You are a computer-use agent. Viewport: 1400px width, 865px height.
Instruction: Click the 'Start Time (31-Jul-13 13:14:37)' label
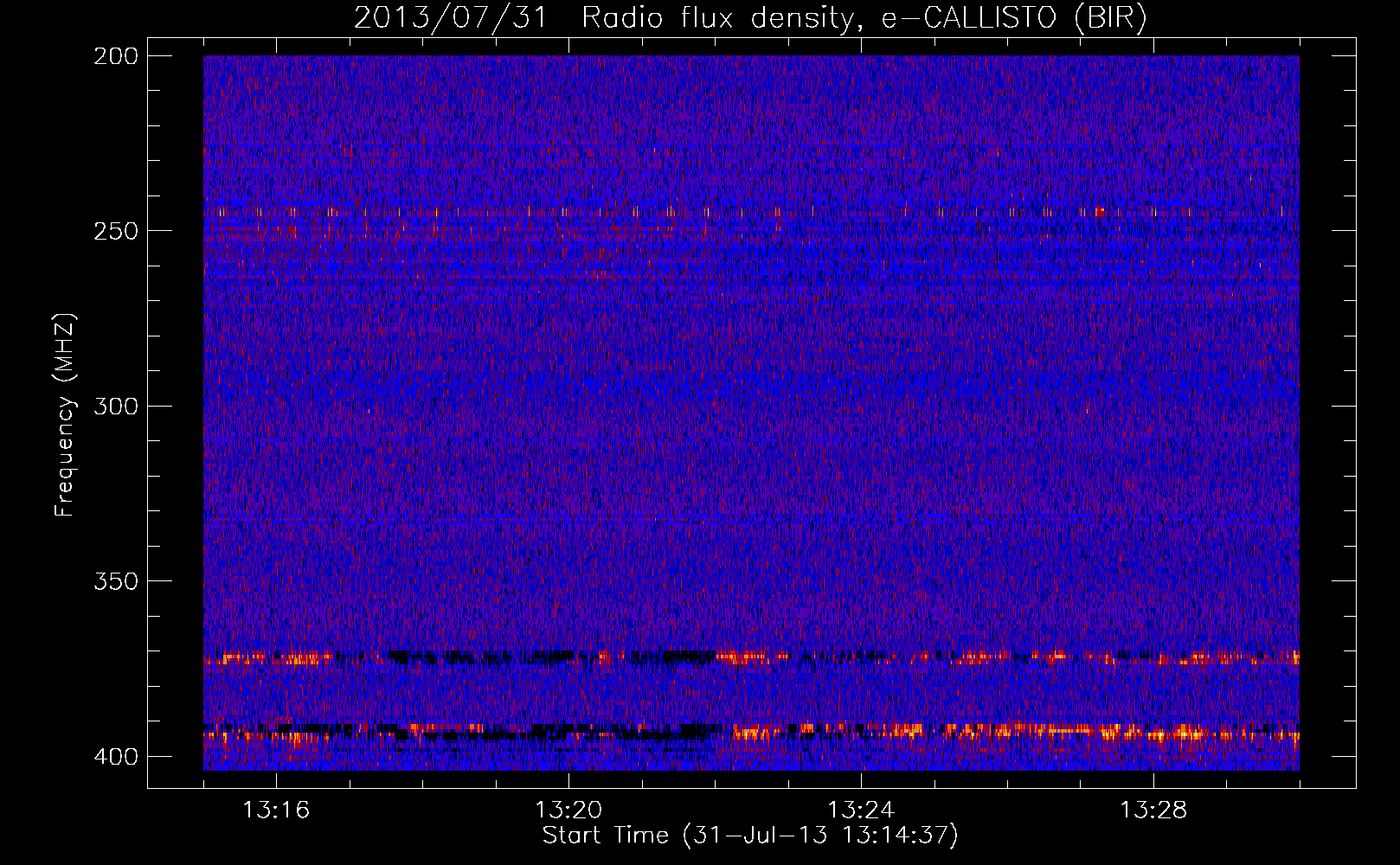(x=750, y=836)
